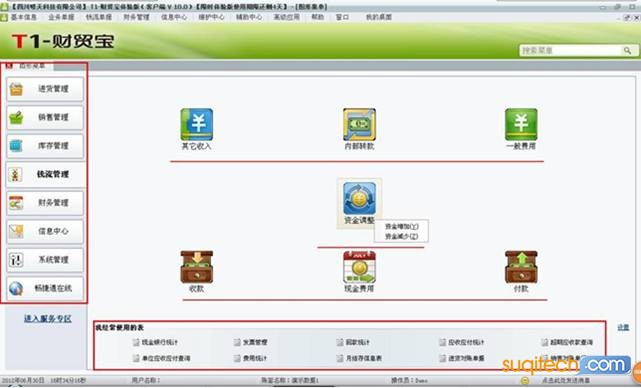
Task: Open the 收款 receipt treasure chest icon
Action: point(197,267)
